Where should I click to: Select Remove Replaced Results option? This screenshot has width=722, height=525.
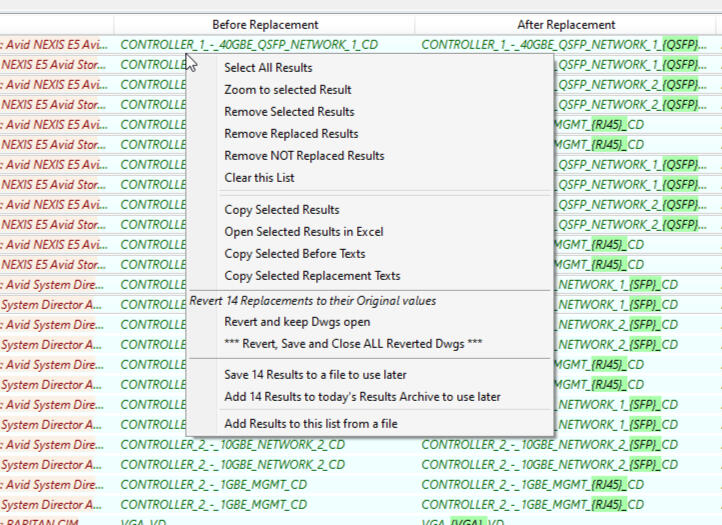pos(291,134)
